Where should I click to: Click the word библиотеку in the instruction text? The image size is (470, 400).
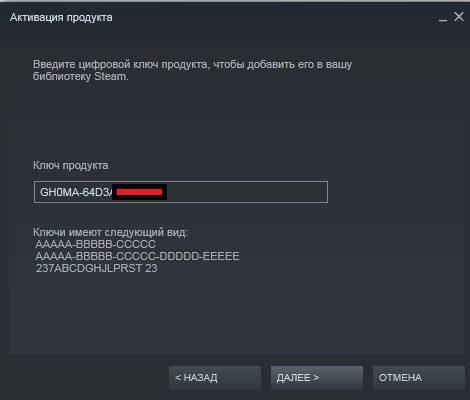[x=62, y=76]
